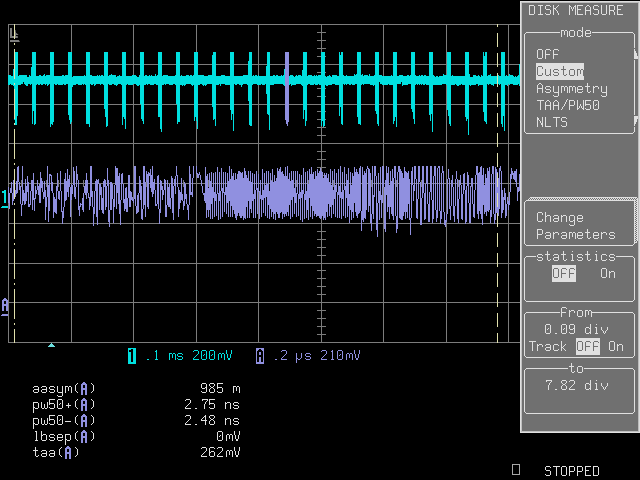Select Custom measurement mode

pos(560,71)
